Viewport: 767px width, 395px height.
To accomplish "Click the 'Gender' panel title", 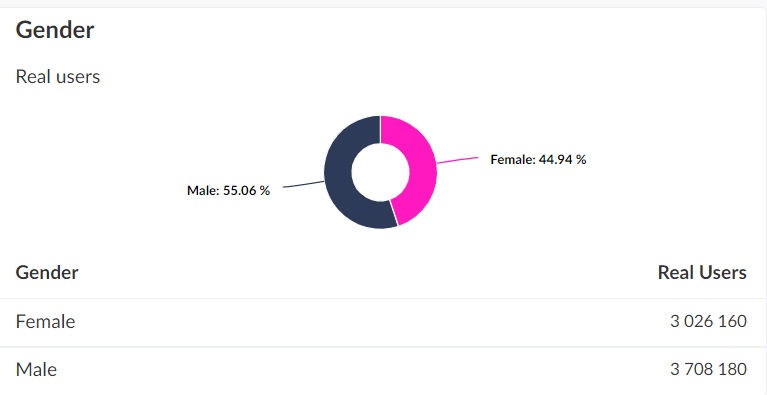I will click(x=55, y=30).
